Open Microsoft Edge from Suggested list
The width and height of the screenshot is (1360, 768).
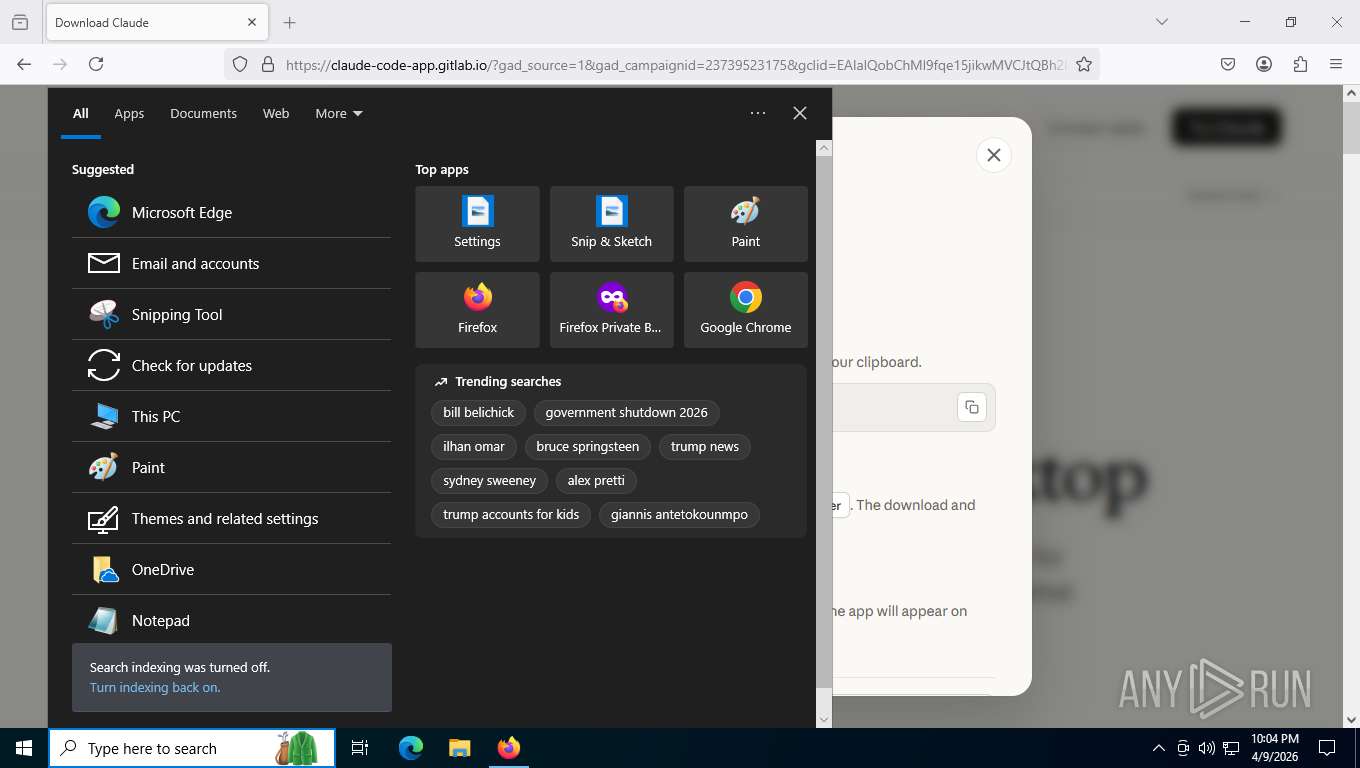tap(231, 212)
